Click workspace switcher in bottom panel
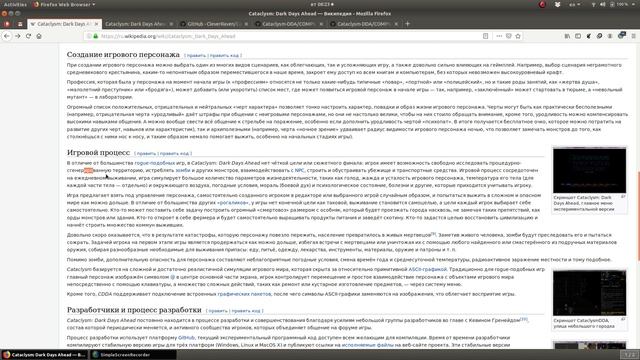640x360 pixels. 630,355
